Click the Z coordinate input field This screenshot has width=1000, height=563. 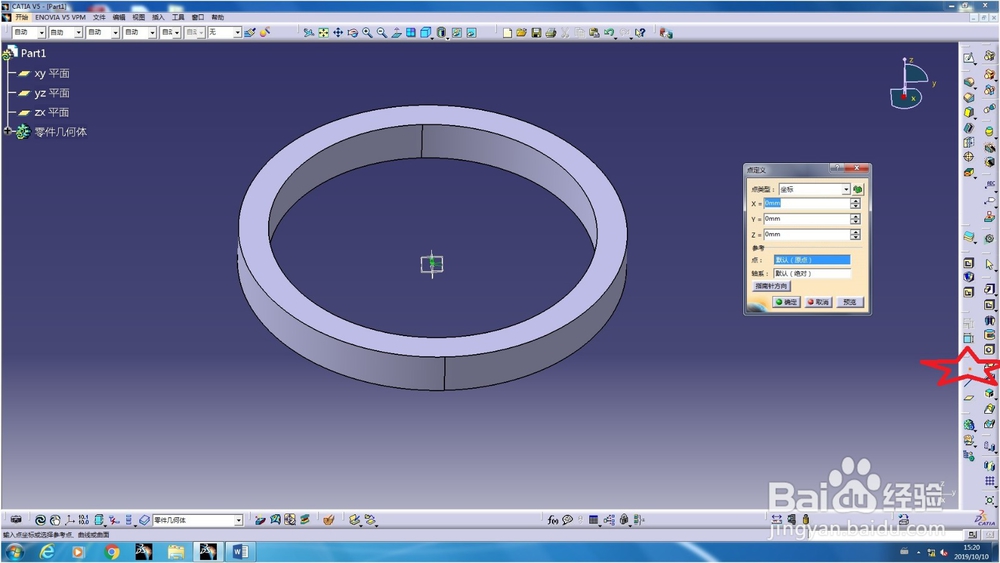807,235
